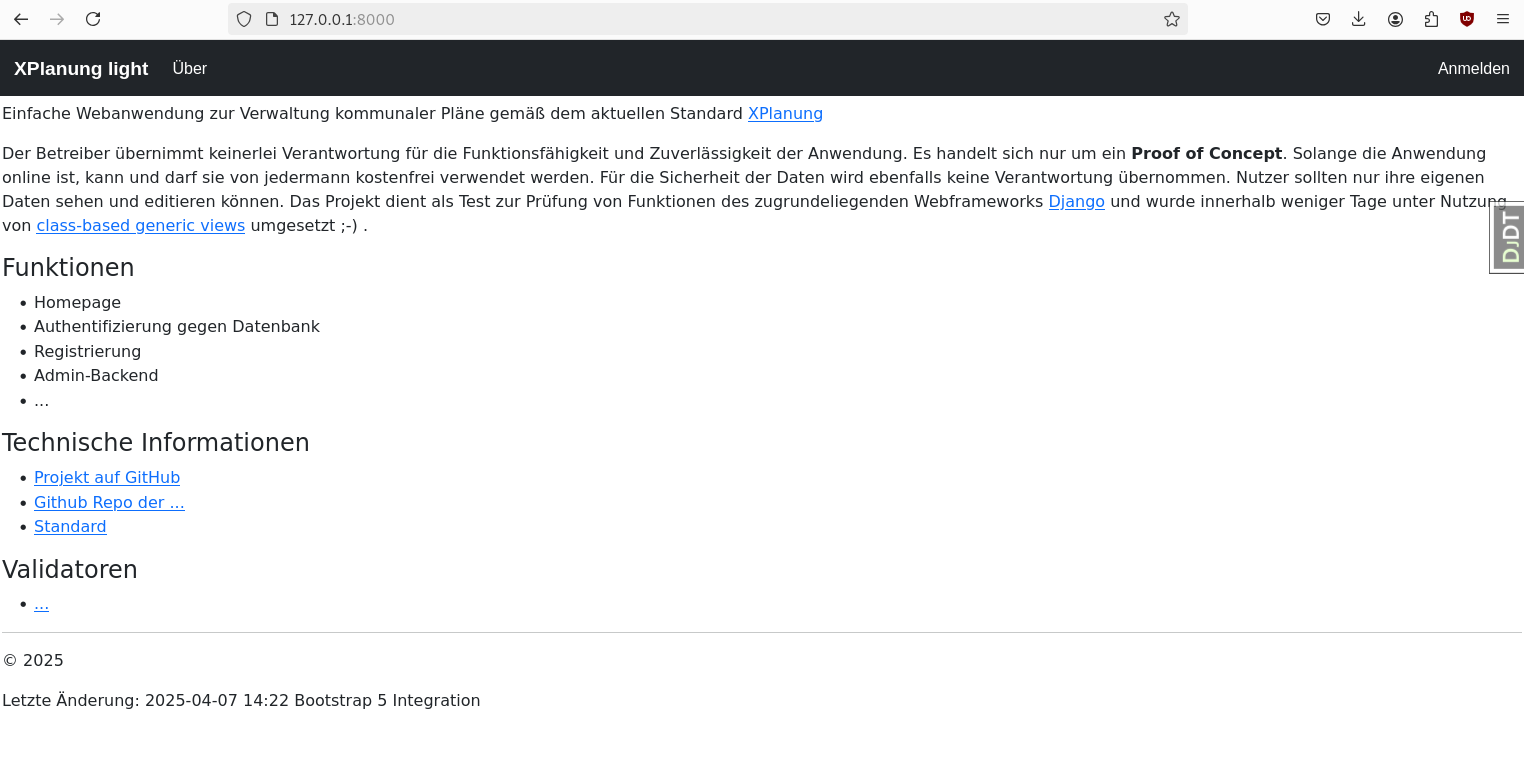1524x777 pixels.
Task: Show the Django Debug Toolbar DjDT handle
Action: [1508, 237]
